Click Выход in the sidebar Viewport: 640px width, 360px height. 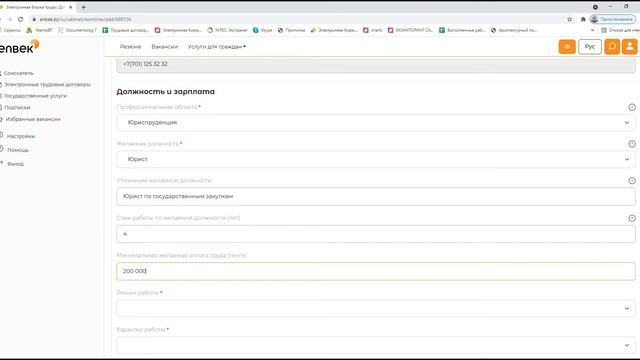tap(15, 164)
